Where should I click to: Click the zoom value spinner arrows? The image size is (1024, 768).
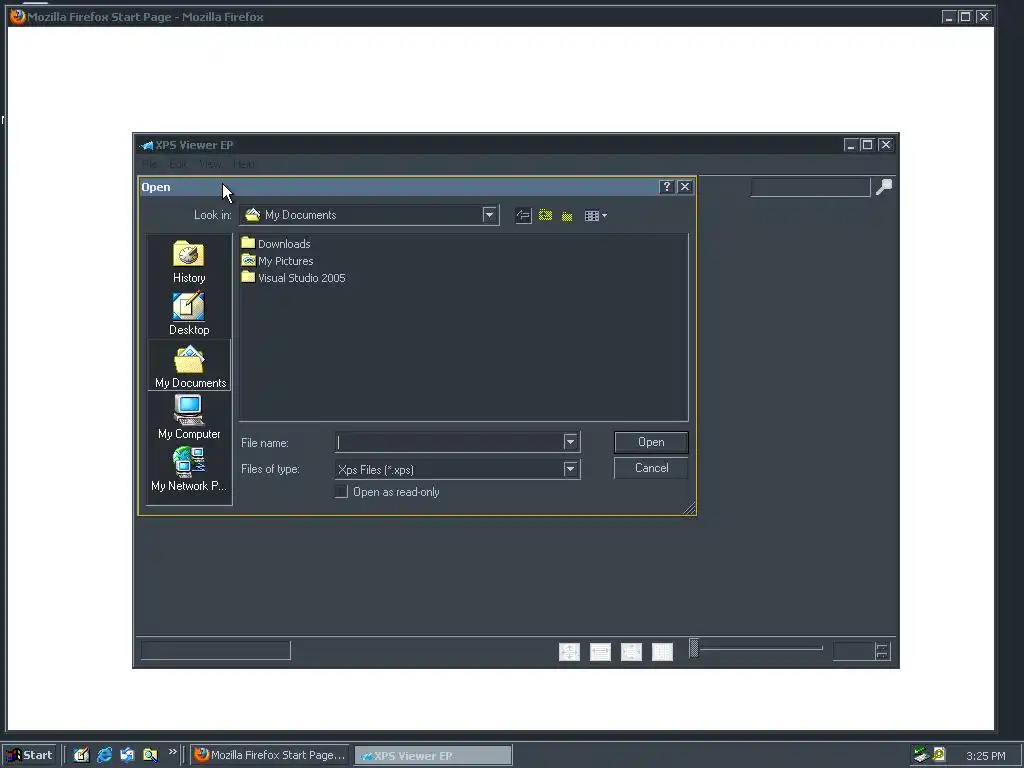(882, 651)
